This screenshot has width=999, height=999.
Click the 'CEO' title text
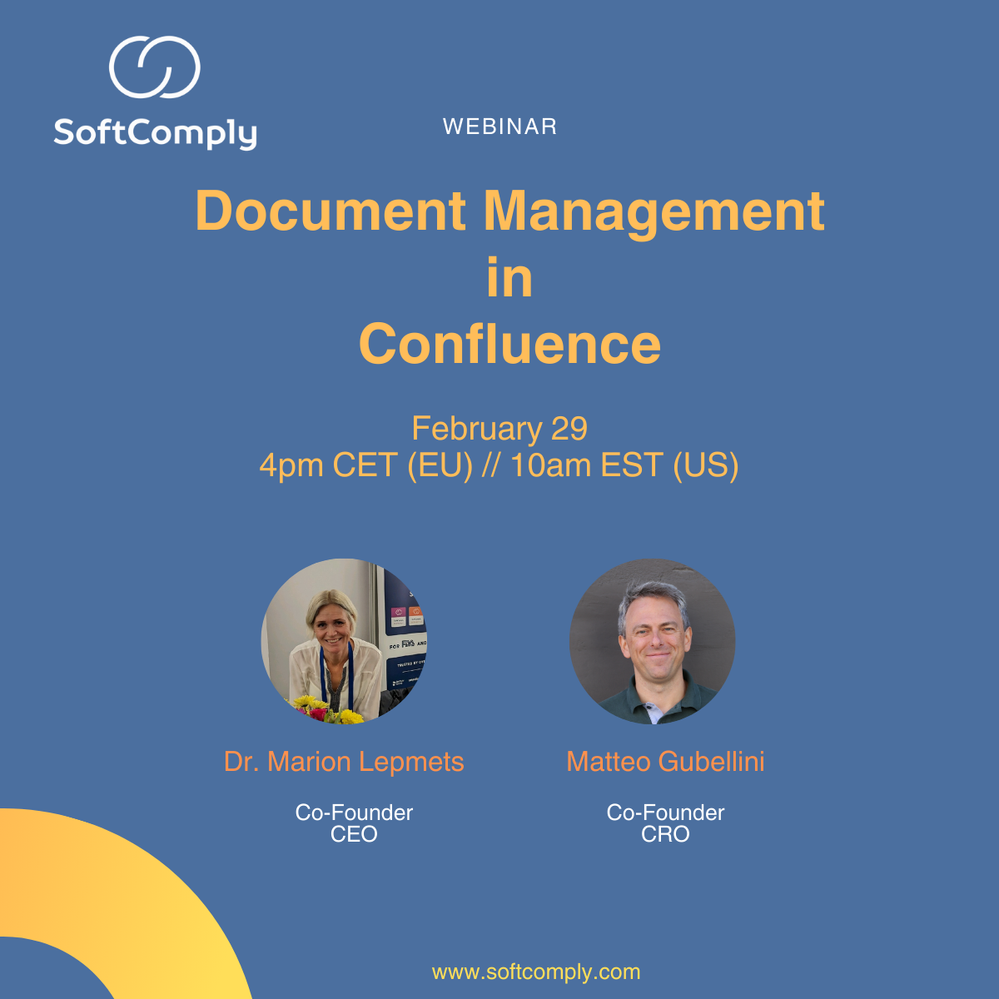(354, 834)
